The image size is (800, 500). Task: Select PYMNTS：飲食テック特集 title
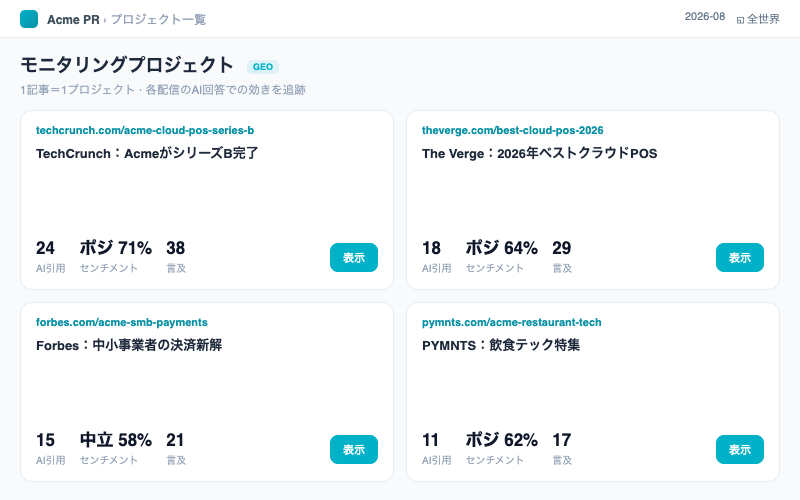501,345
